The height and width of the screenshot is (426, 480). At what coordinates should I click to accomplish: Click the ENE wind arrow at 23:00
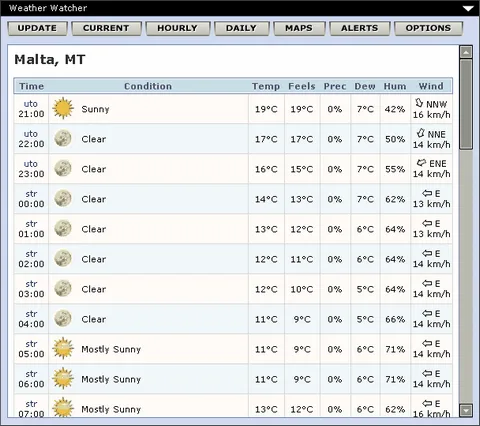(x=422, y=163)
